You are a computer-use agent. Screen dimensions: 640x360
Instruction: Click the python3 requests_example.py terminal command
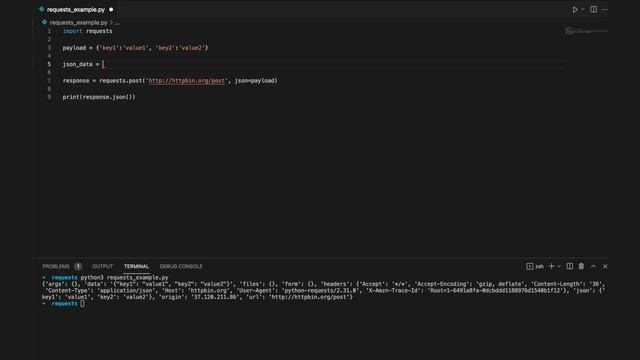pyautogui.click(x=124, y=278)
